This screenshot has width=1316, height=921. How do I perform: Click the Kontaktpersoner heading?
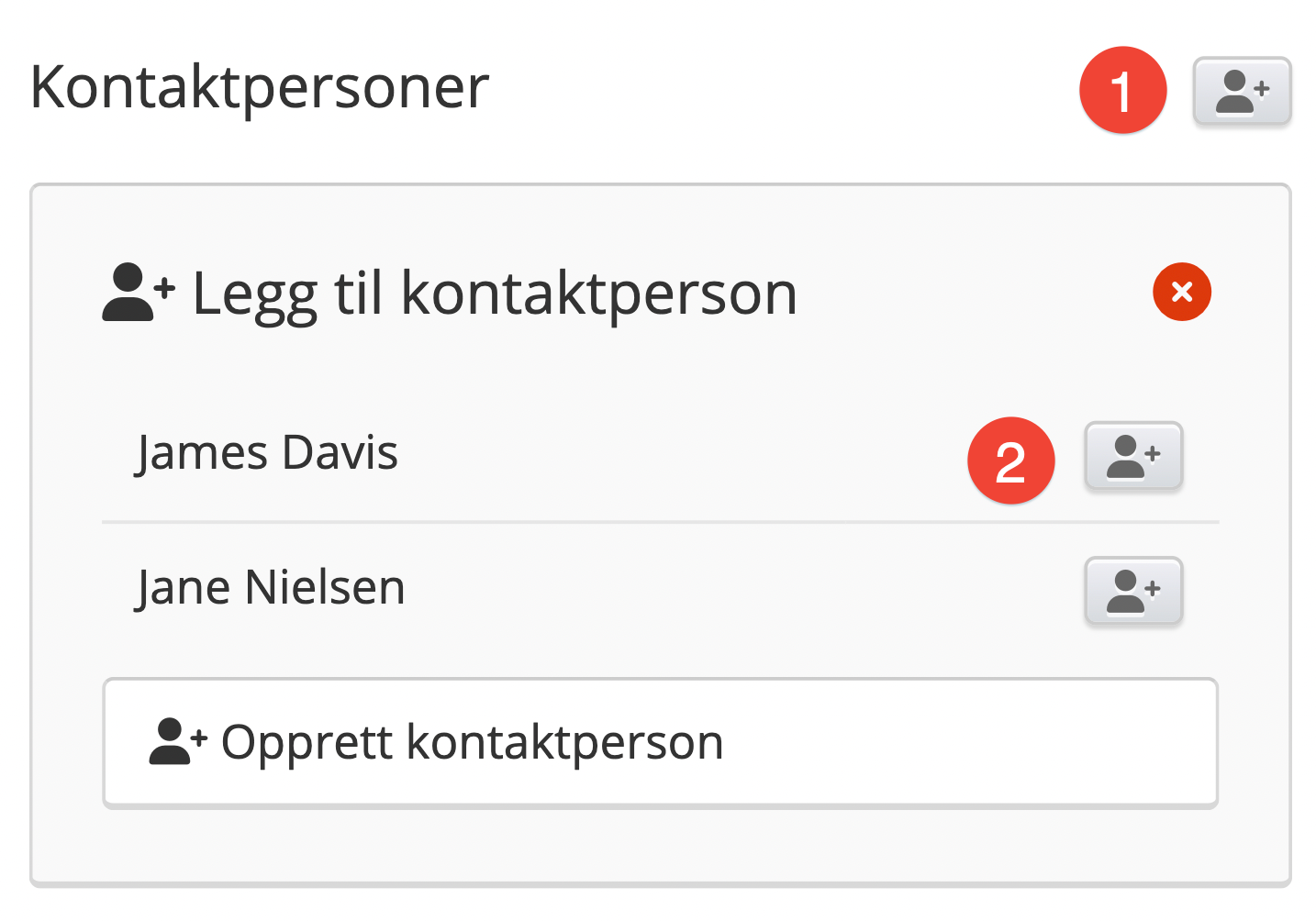click(260, 88)
